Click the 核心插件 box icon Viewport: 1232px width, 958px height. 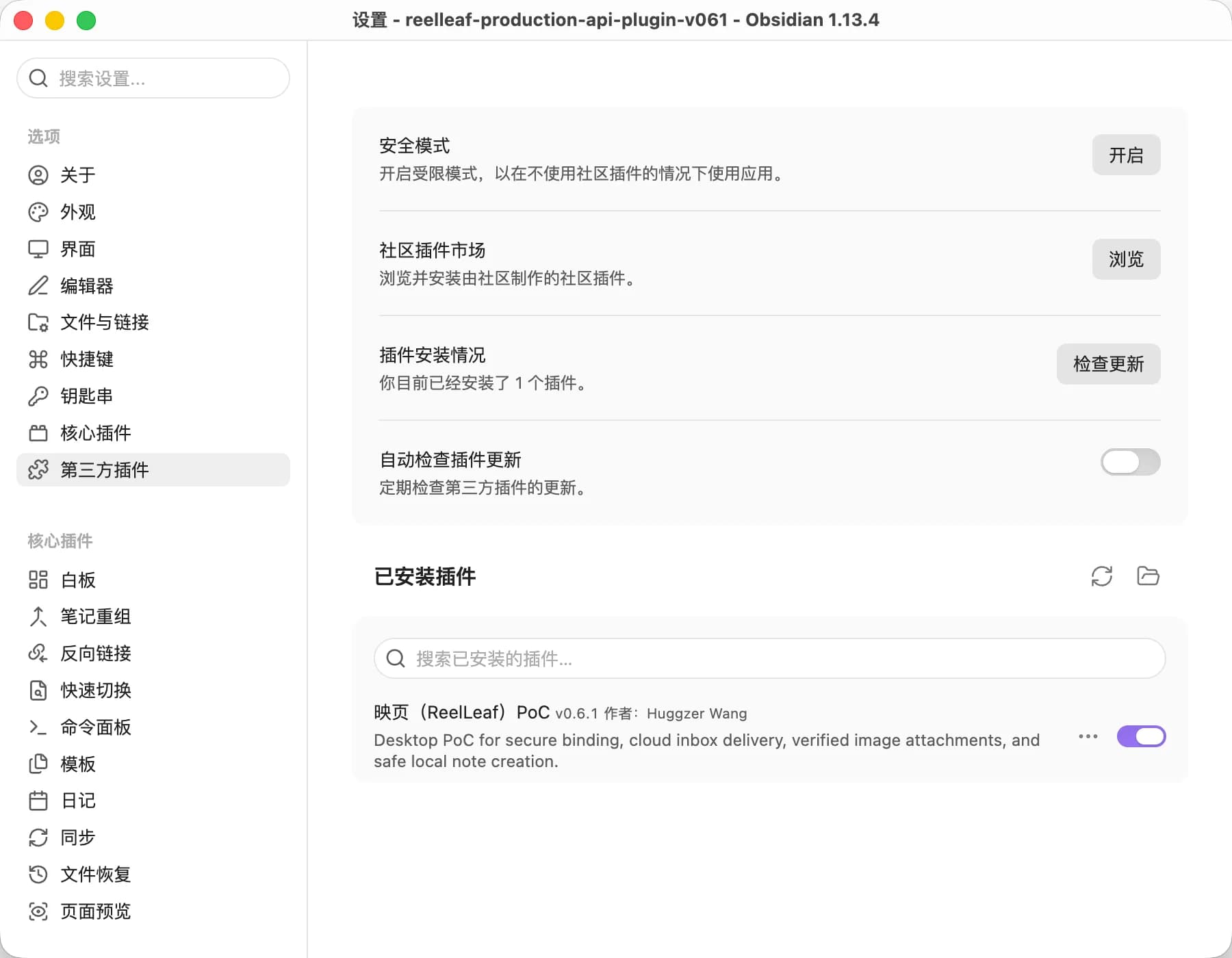(x=38, y=433)
